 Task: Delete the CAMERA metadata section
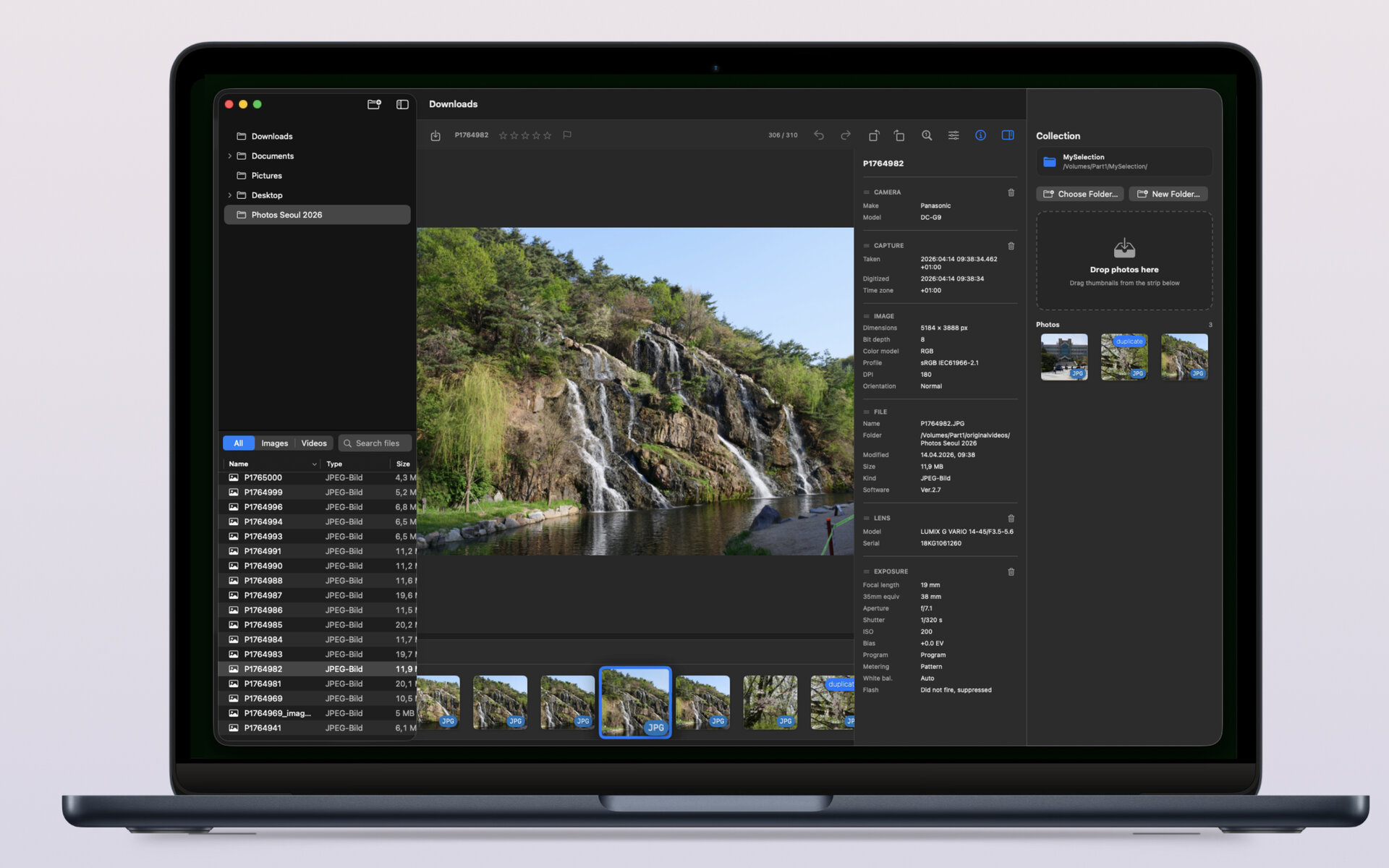coord(1011,192)
